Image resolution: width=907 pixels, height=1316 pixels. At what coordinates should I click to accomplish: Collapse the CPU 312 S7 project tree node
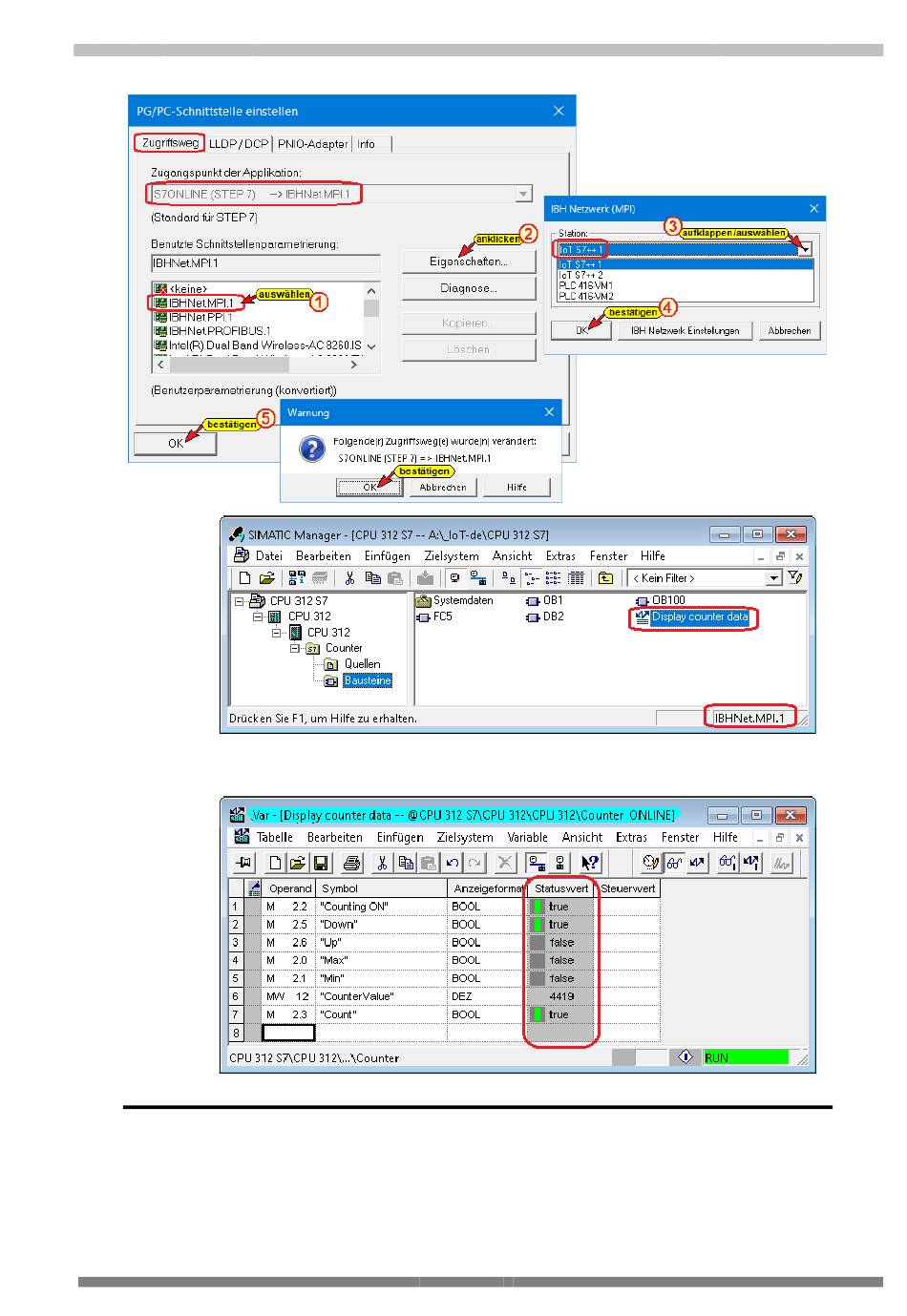239,601
